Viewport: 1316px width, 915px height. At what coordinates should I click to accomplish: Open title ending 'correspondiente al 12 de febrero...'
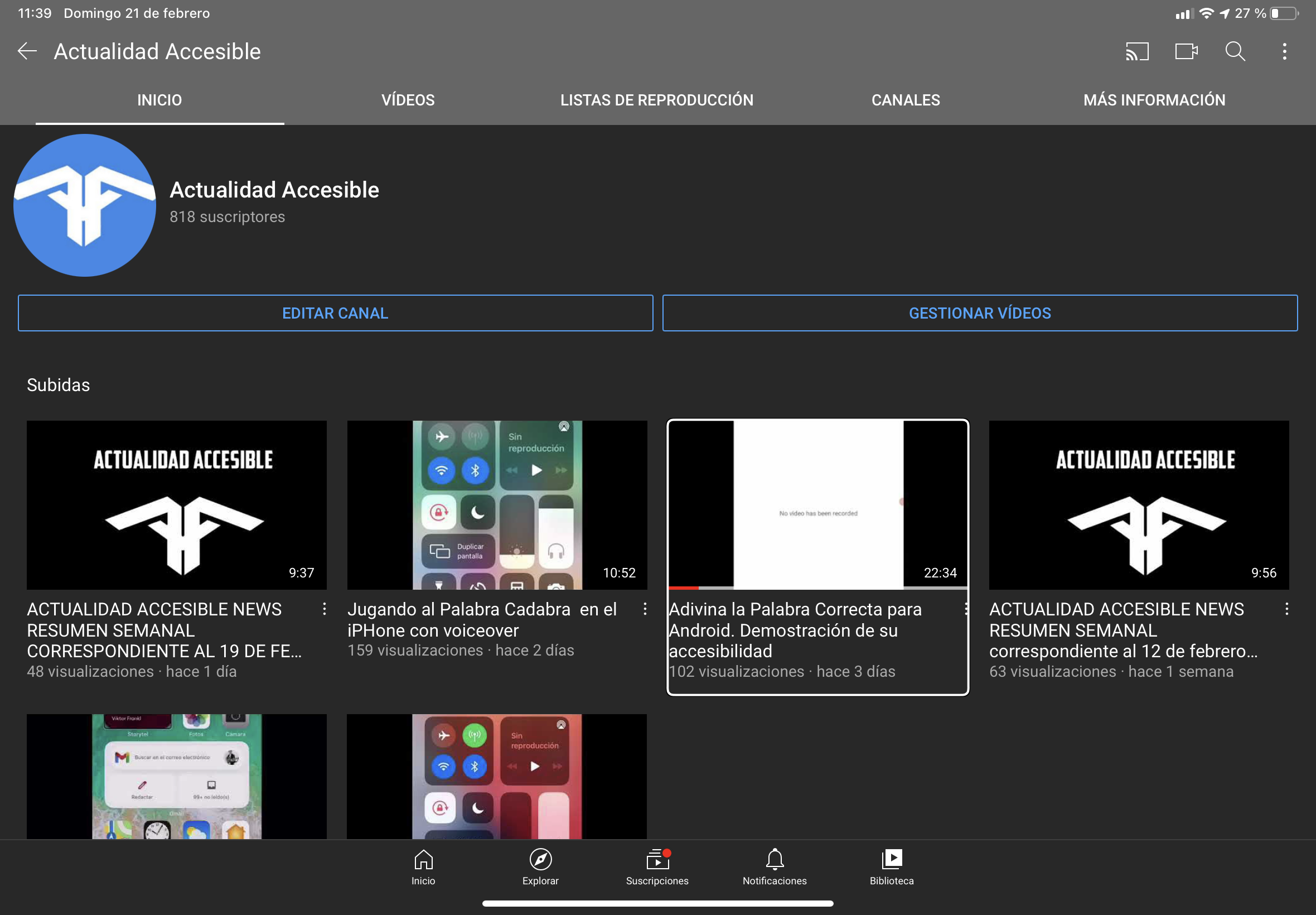1123,630
